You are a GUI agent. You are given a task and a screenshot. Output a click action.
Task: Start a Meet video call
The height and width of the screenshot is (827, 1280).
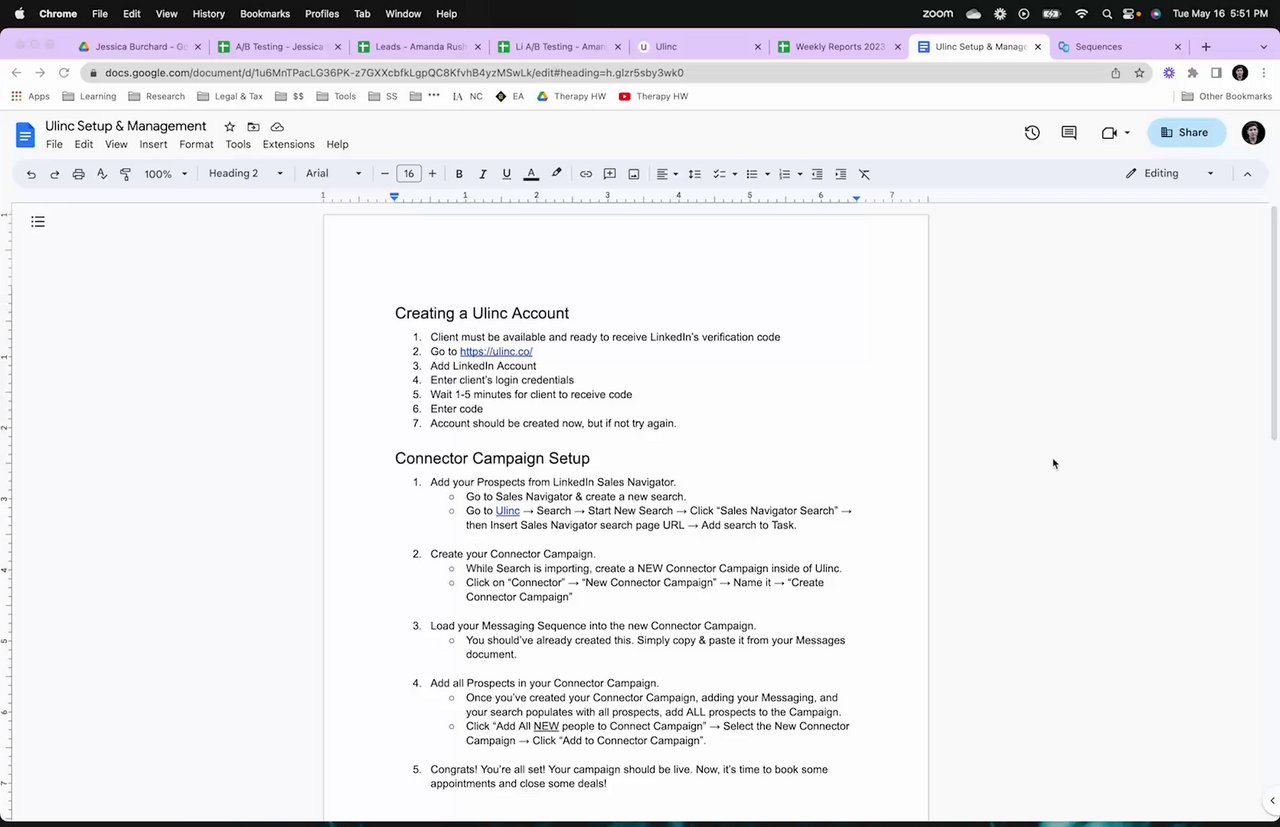pyautogui.click(x=1114, y=132)
